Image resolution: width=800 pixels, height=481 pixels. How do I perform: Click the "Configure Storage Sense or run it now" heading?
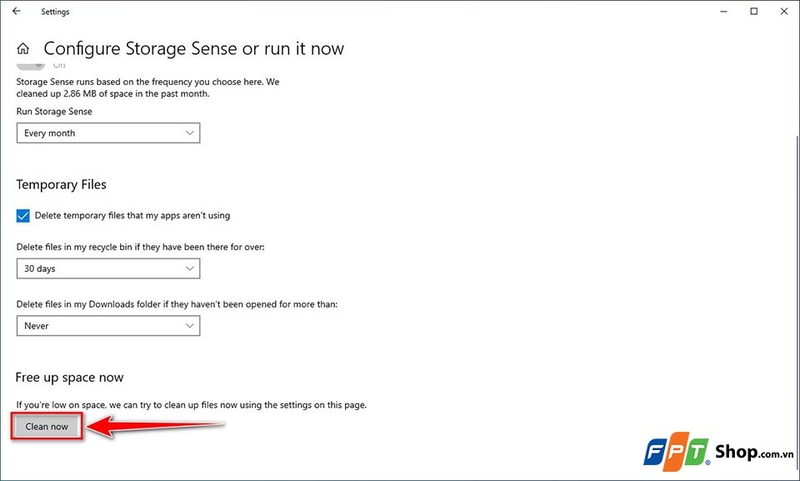[194, 48]
